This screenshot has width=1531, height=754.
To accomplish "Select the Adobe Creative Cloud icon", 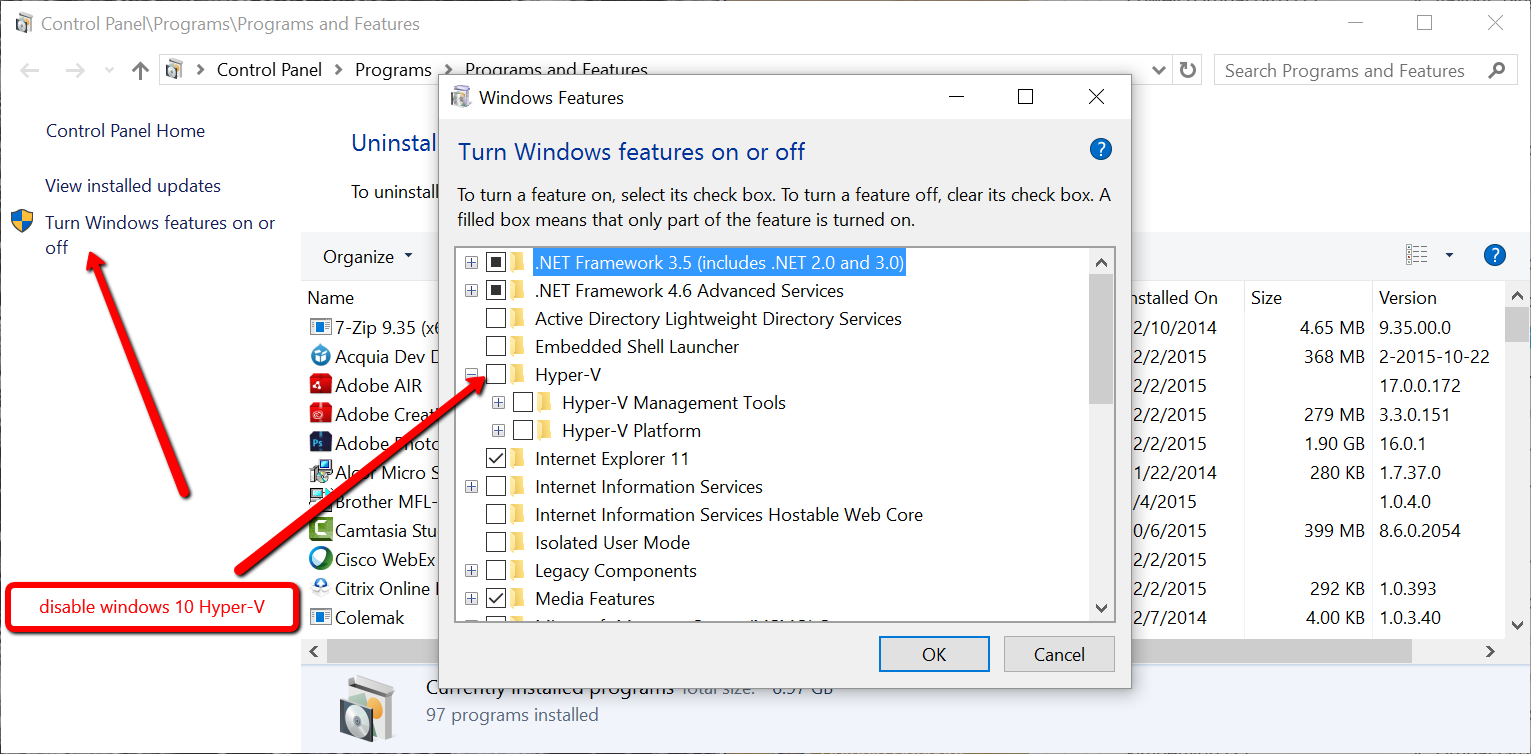I will (320, 414).
